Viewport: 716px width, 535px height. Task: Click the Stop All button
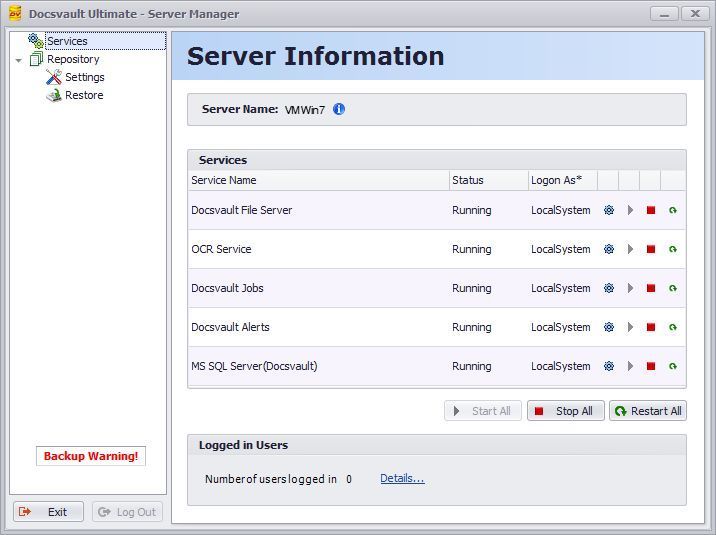(566, 411)
